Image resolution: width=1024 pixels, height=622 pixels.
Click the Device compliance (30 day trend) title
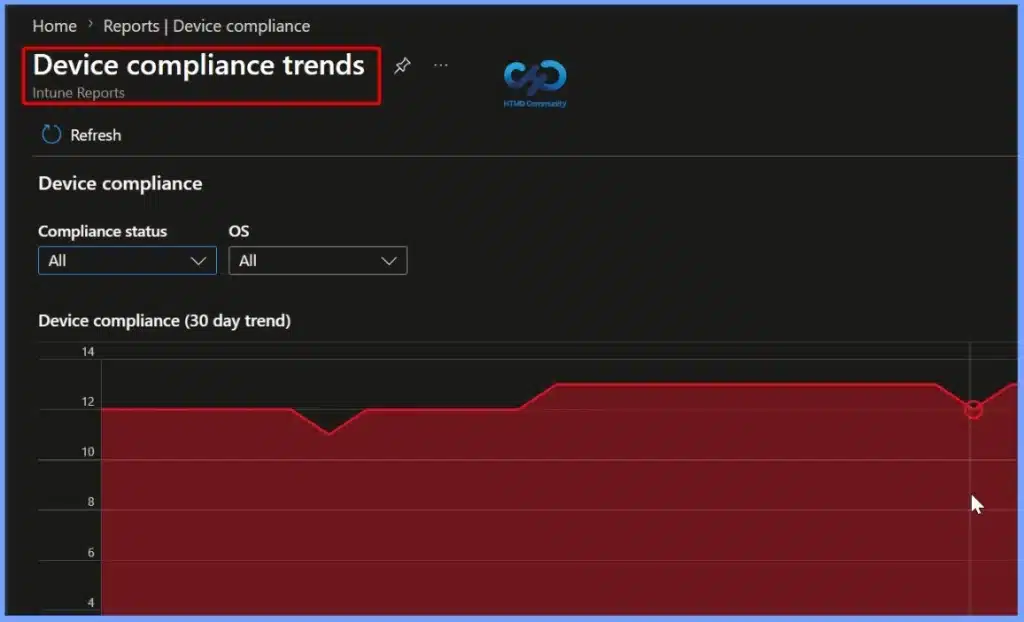click(165, 321)
